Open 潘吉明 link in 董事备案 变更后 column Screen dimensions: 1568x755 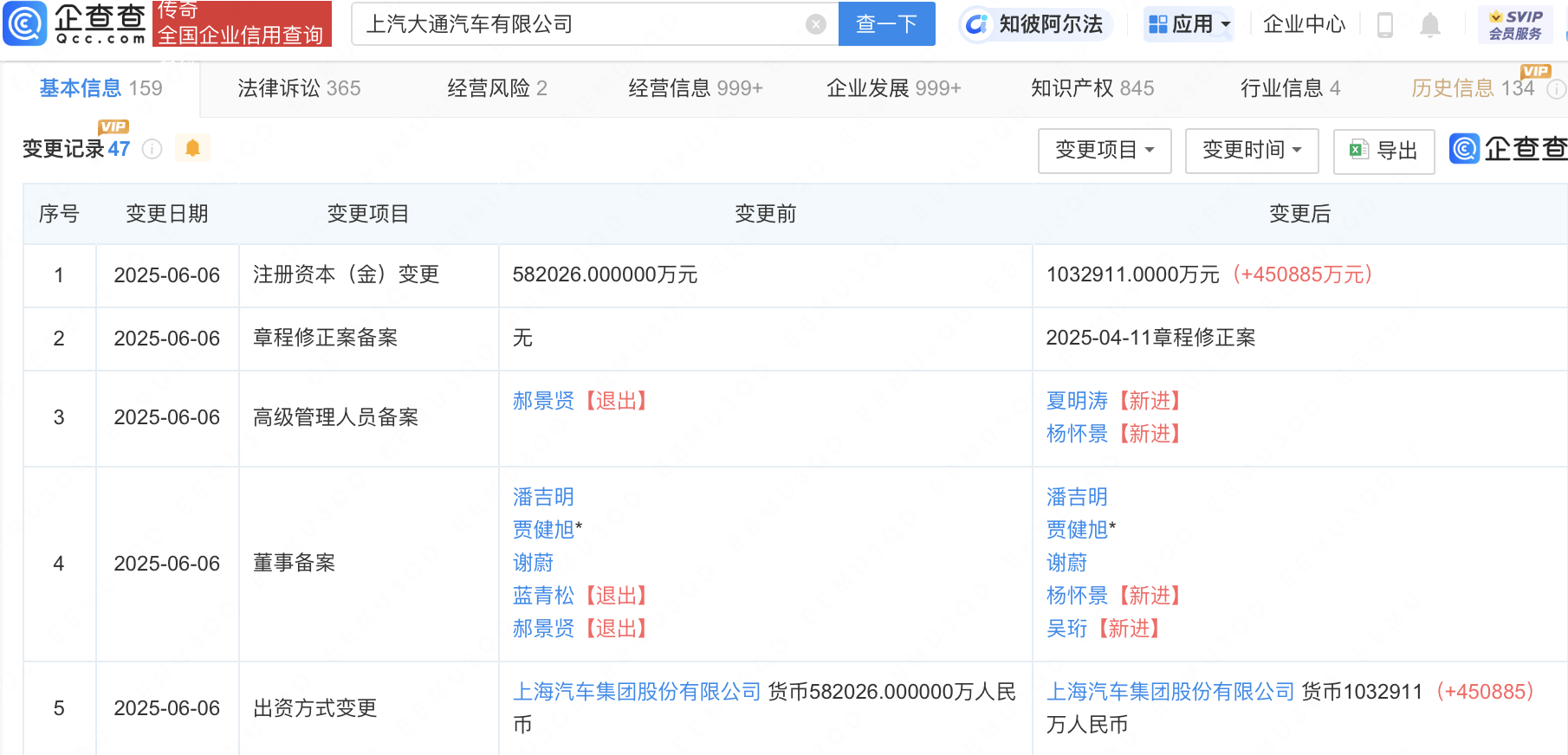coord(1077,497)
